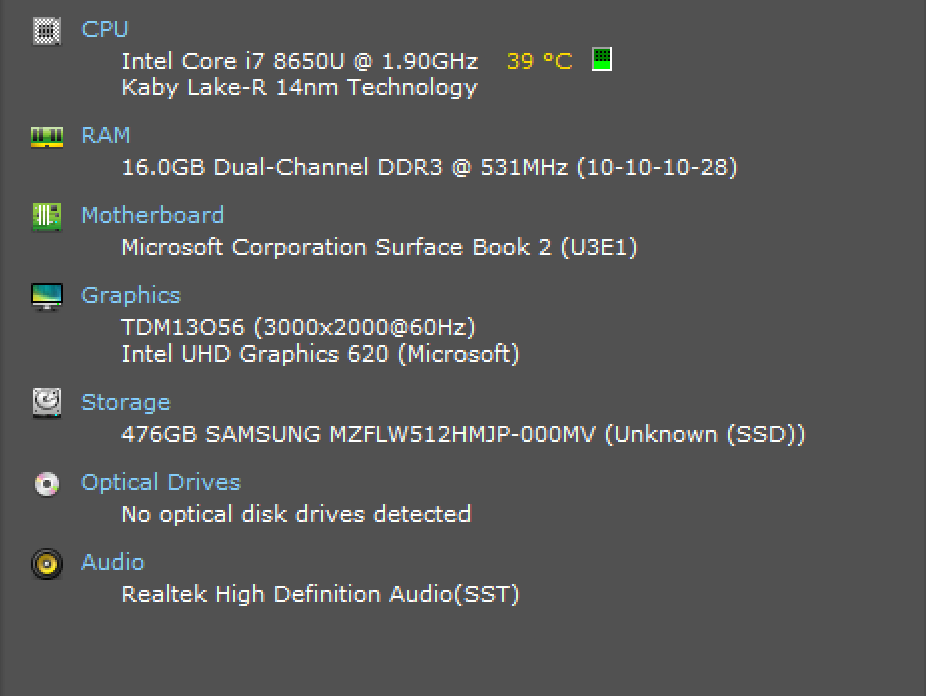Viewport: 926px width, 696px height.
Task: Open the CPU section link
Action: pos(105,30)
